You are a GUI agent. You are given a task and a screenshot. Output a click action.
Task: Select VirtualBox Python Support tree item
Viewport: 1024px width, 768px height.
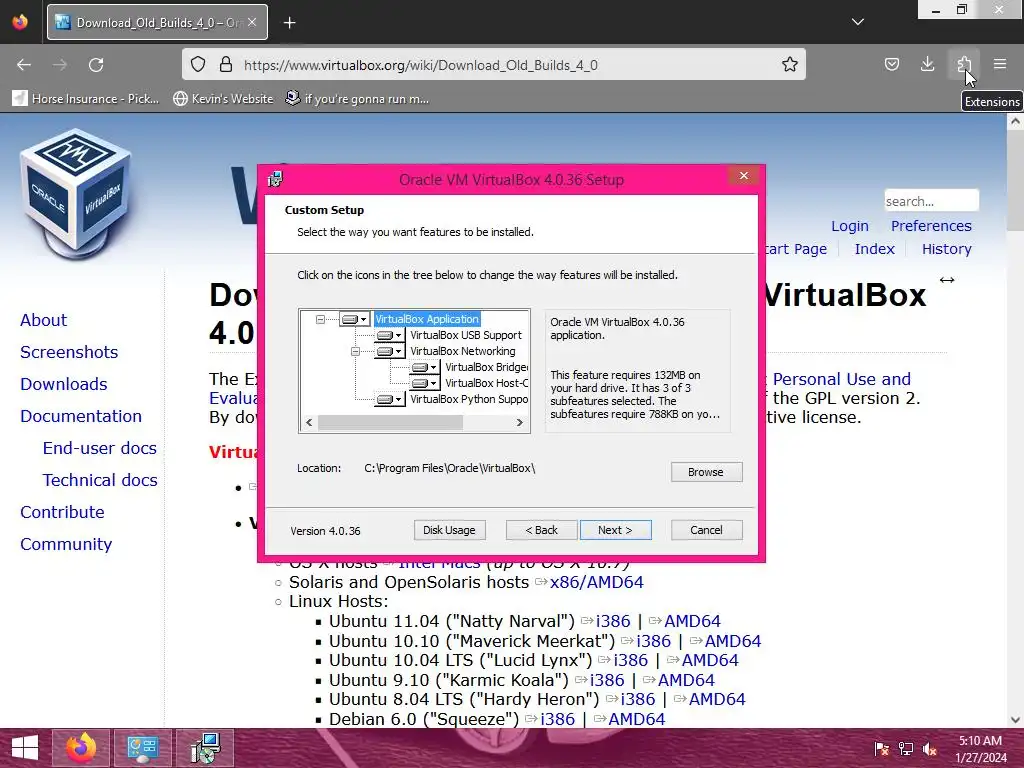(x=469, y=399)
